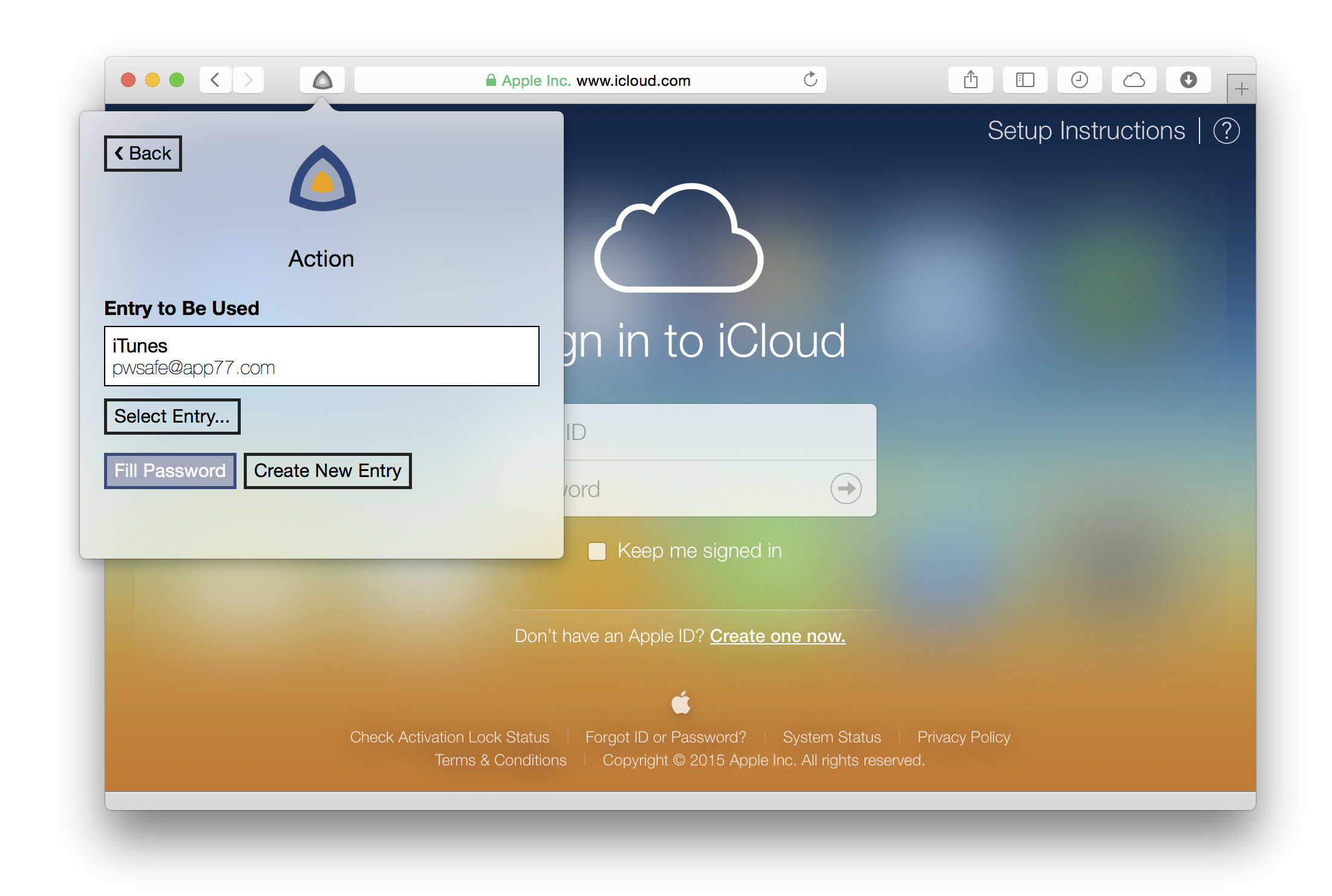Click the iCloud cloud logo

[x=679, y=238]
